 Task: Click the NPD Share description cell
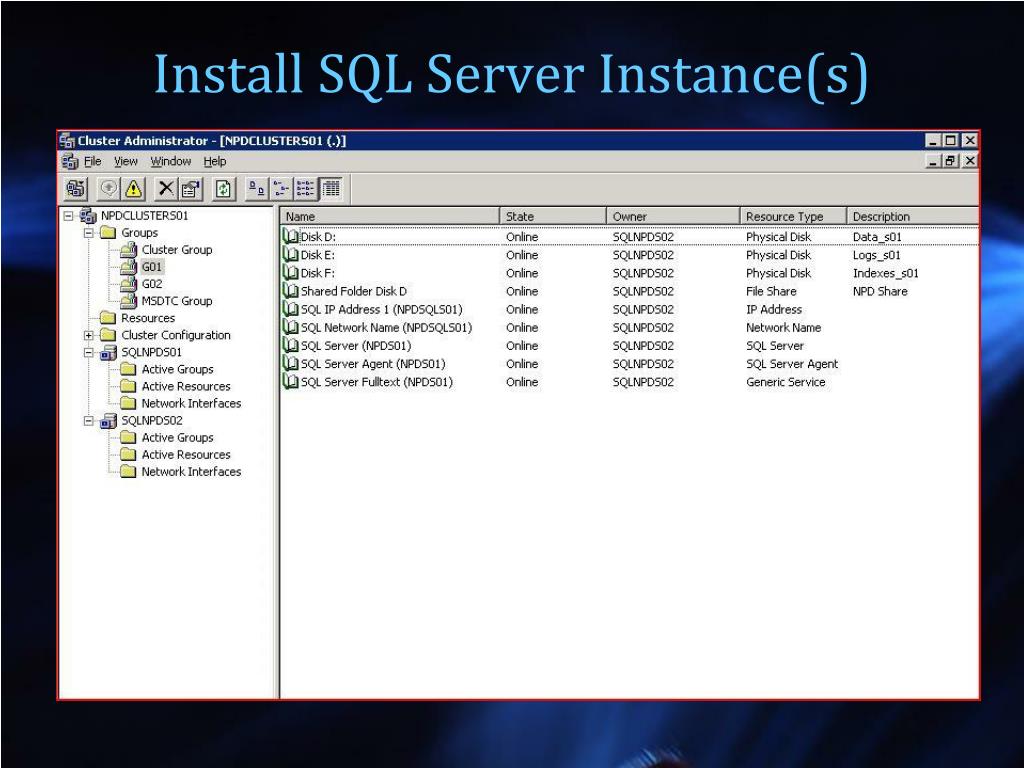[x=880, y=291]
